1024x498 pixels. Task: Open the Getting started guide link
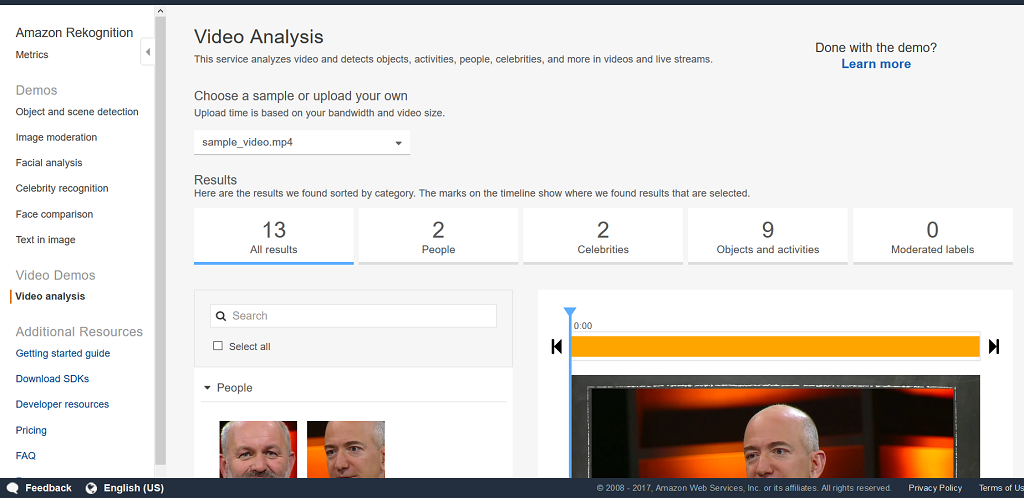click(63, 353)
